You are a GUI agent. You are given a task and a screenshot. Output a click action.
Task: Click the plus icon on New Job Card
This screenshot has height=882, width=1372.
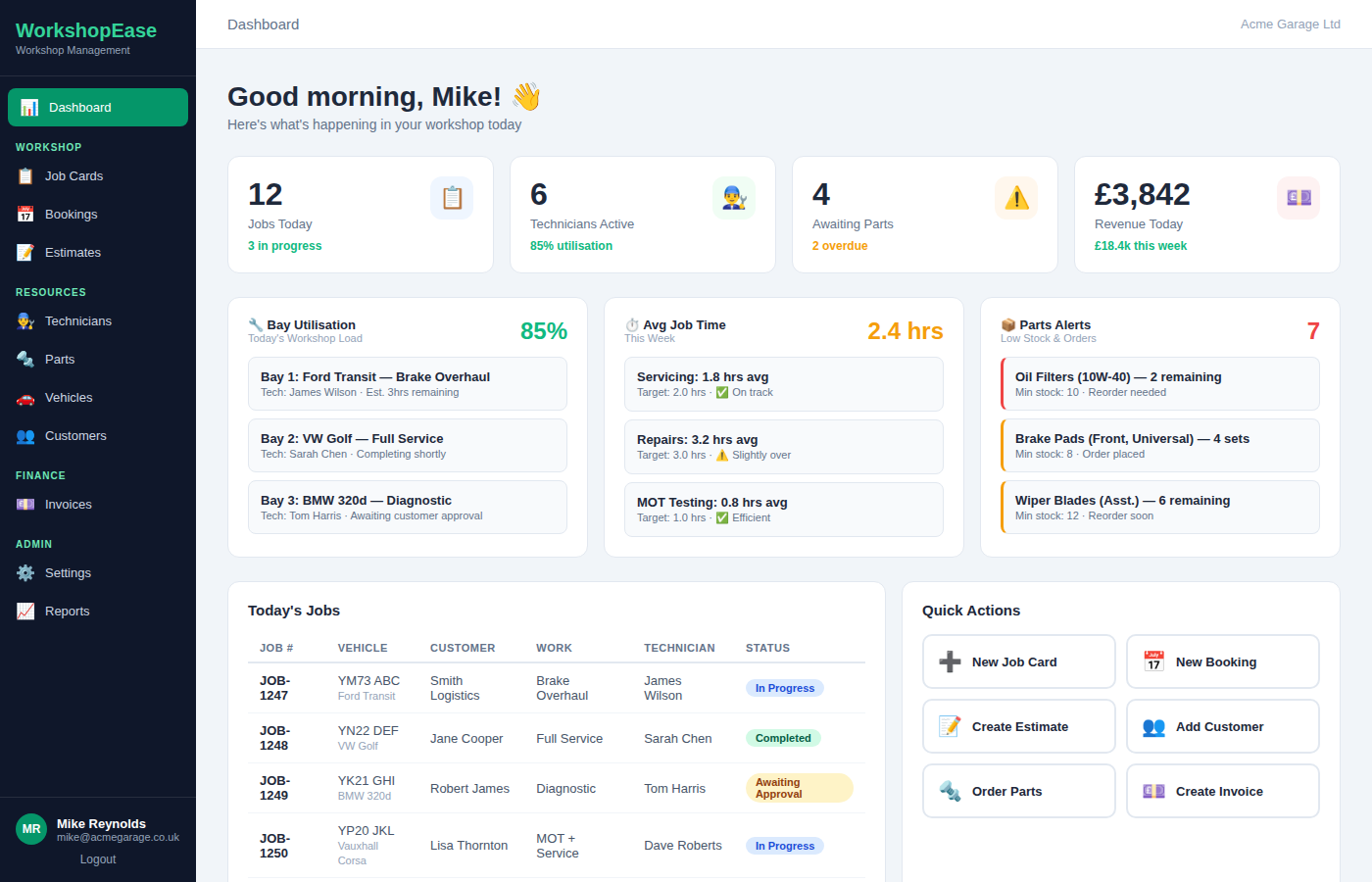[x=949, y=661]
